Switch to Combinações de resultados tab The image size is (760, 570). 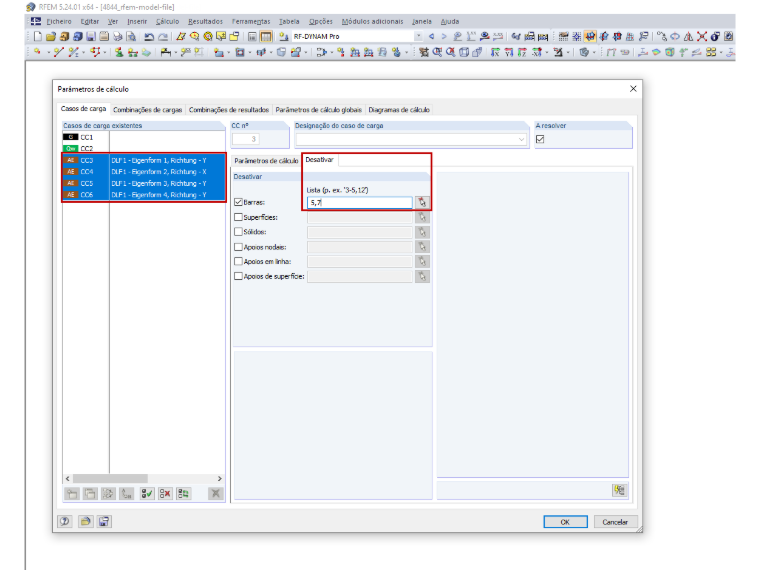(229, 110)
